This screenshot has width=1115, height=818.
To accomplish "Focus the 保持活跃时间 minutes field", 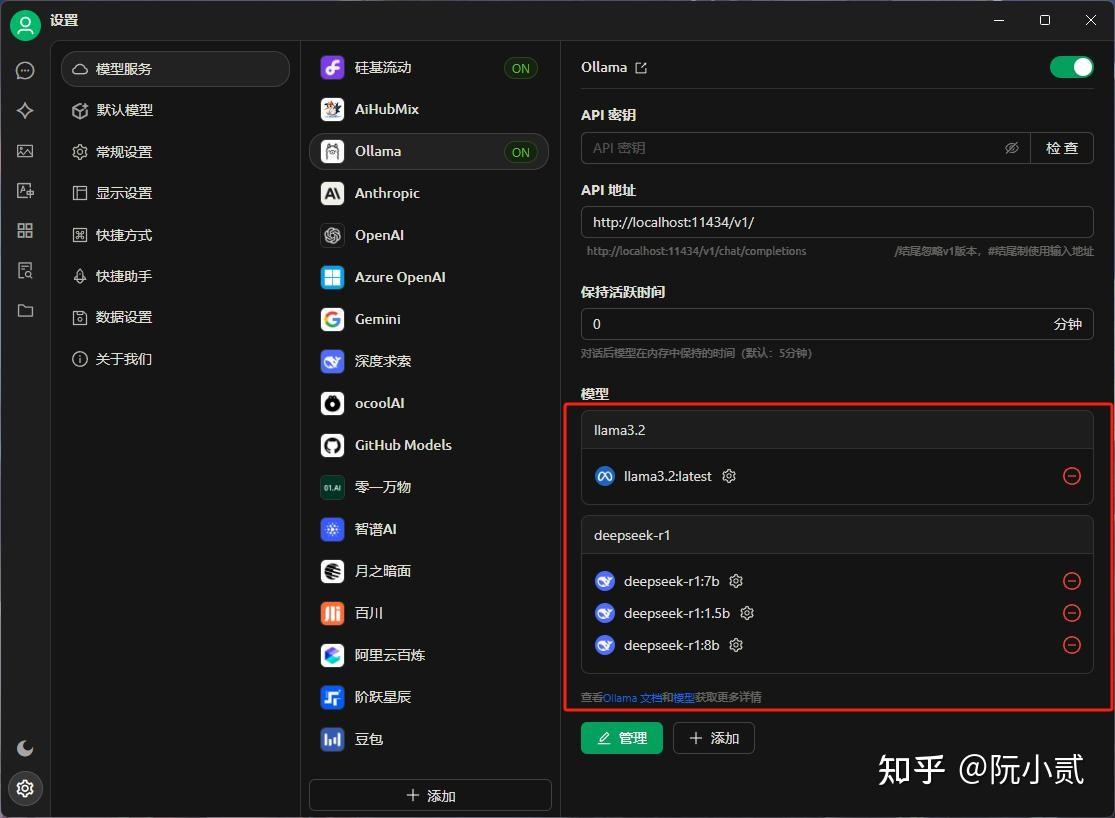I will pos(837,324).
